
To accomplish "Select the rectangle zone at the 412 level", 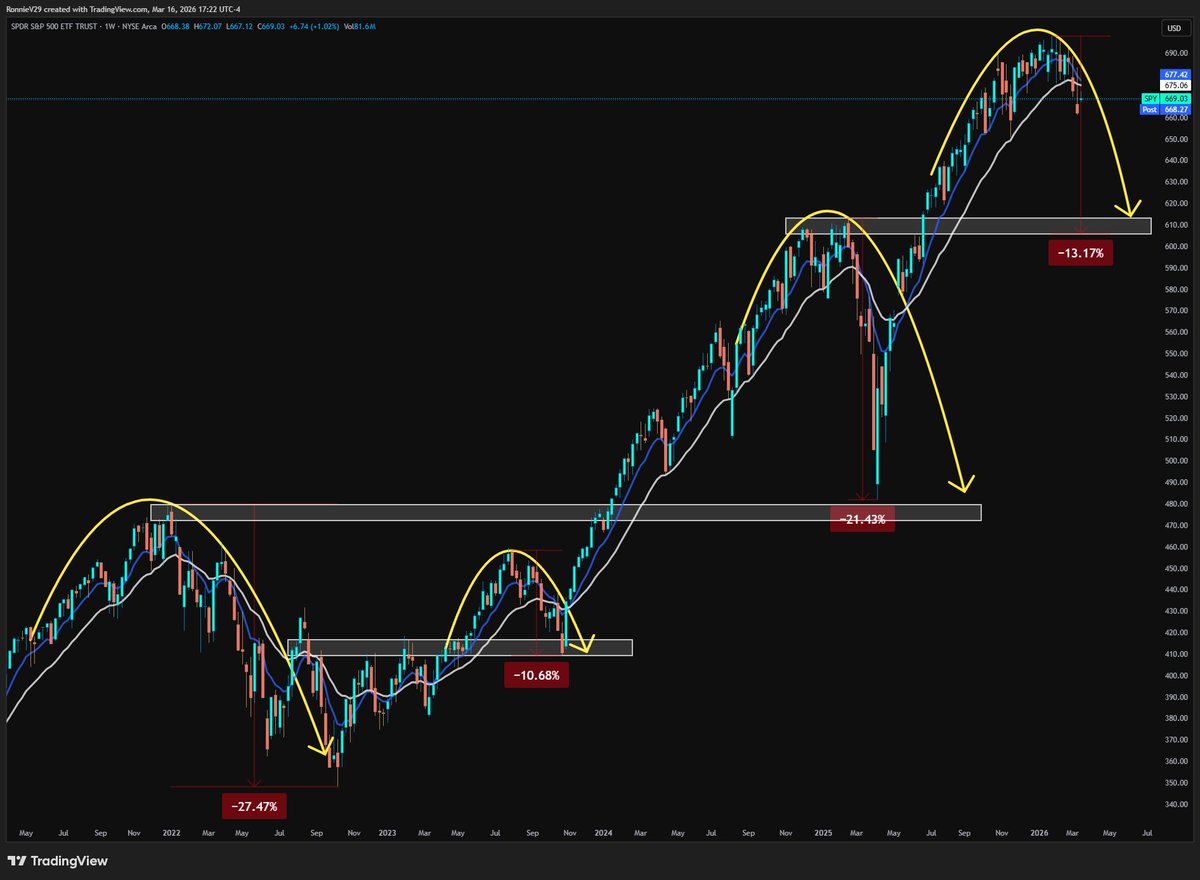I will point(460,648).
